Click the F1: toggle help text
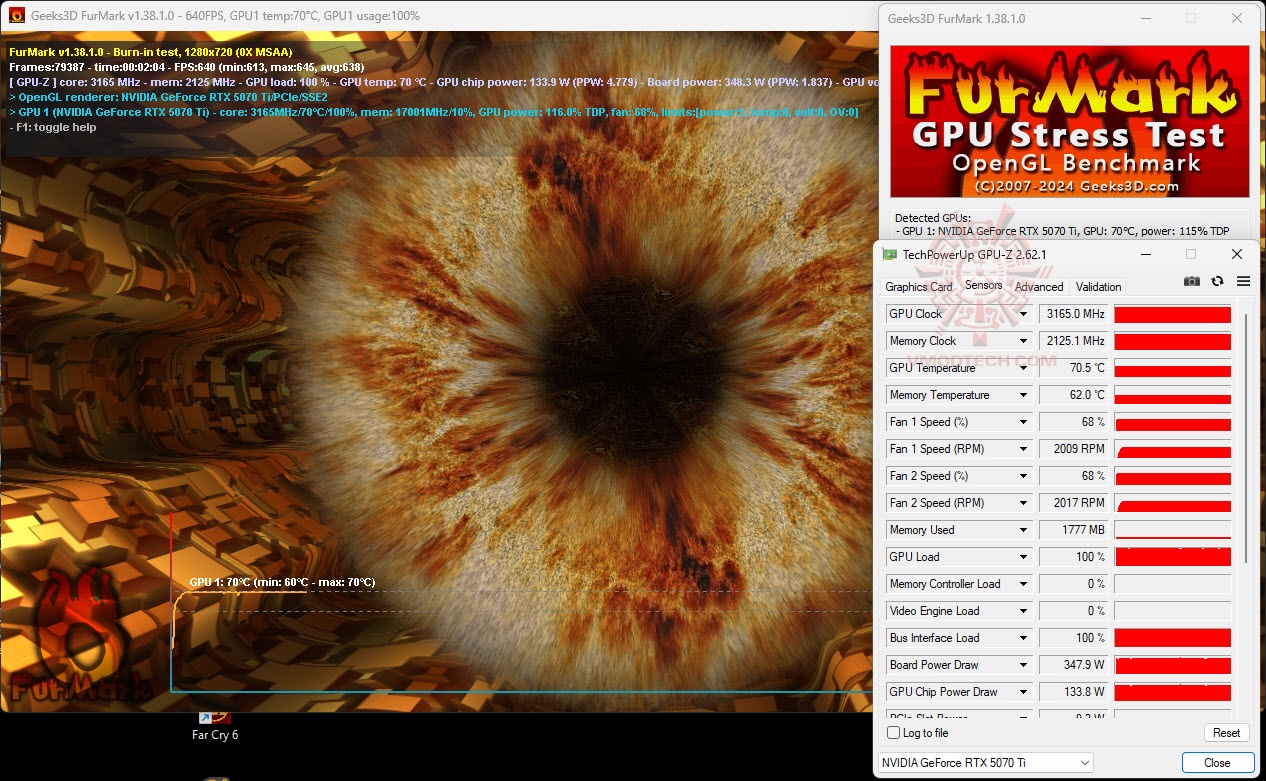The image size is (1266, 781). pyautogui.click(x=52, y=127)
